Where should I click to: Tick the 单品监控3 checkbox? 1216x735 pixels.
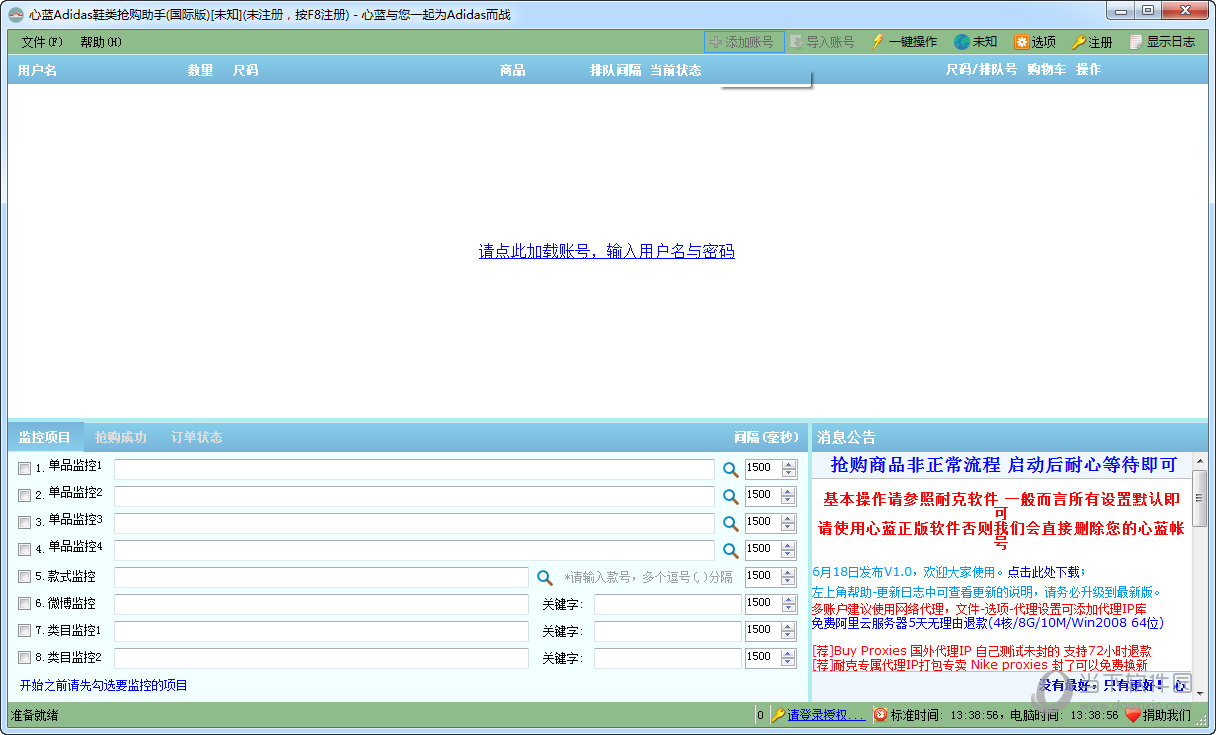[24, 522]
